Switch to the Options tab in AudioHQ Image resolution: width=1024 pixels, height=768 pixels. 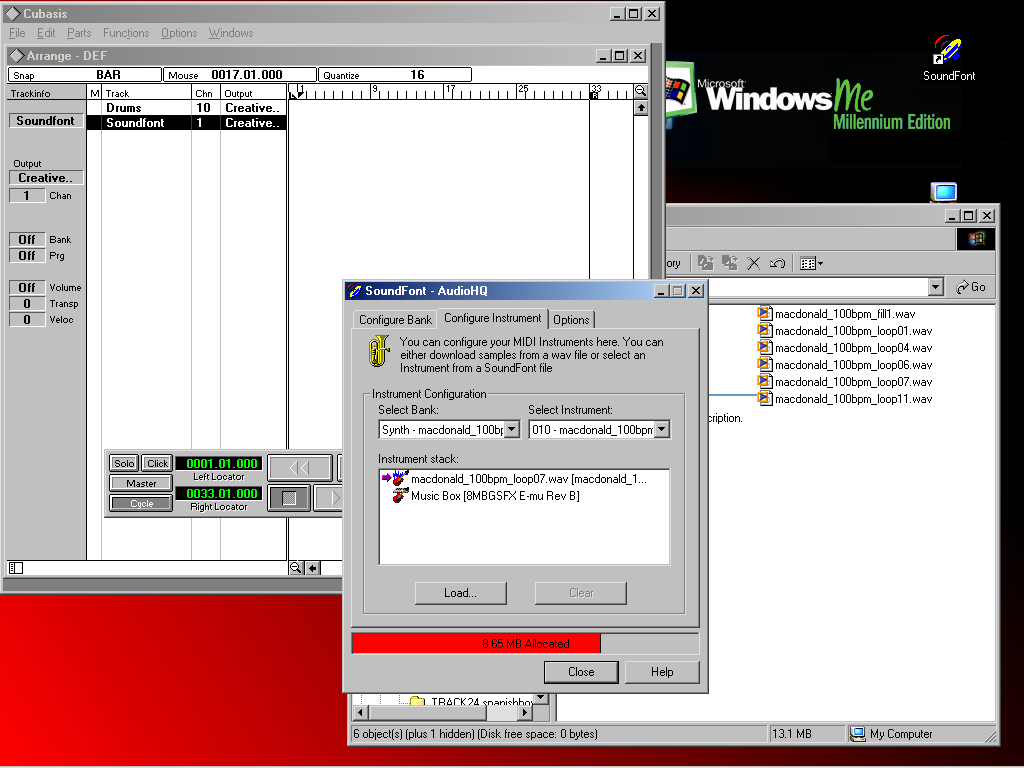[x=571, y=319]
